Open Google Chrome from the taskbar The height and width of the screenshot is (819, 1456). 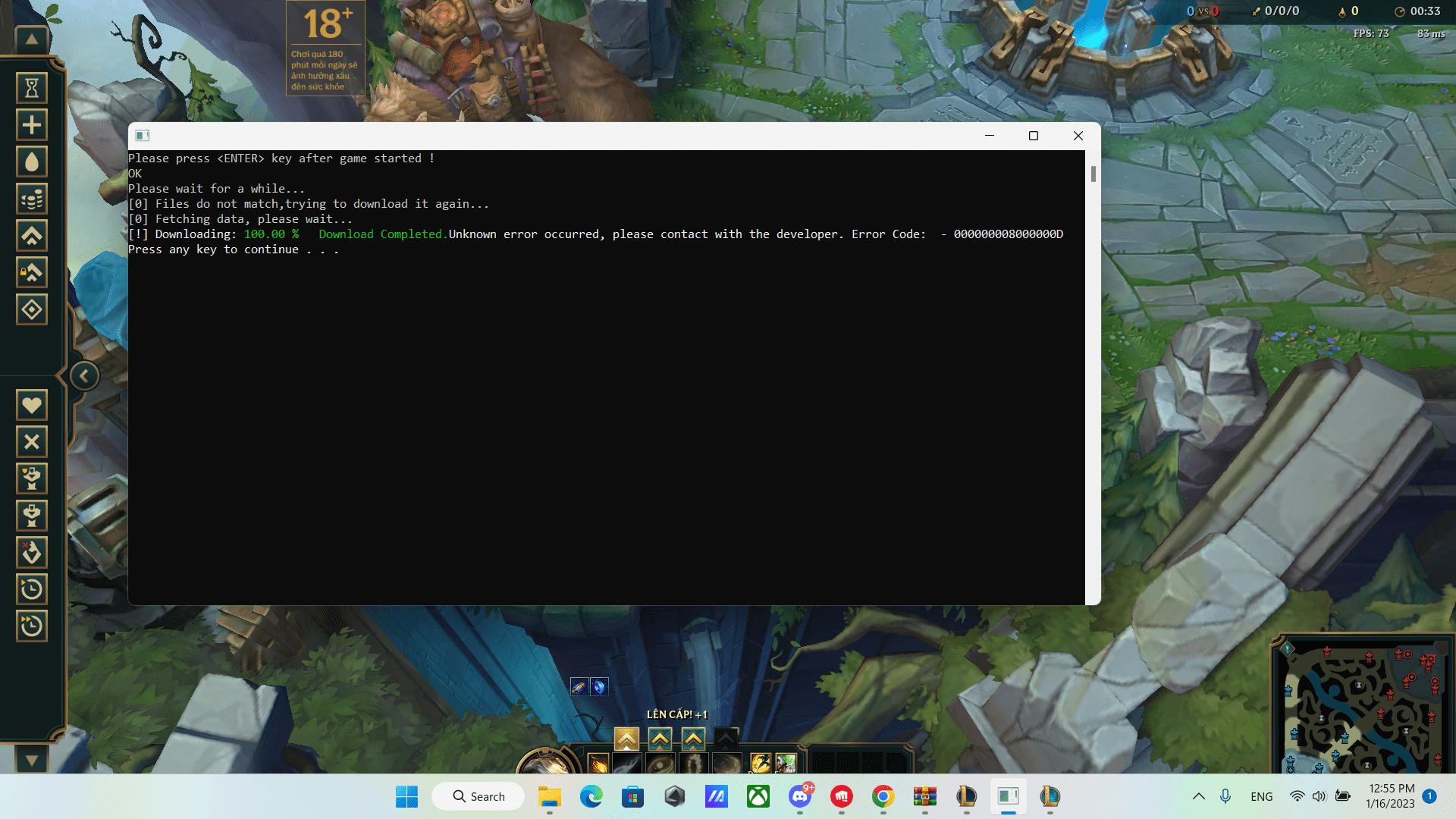click(x=883, y=796)
